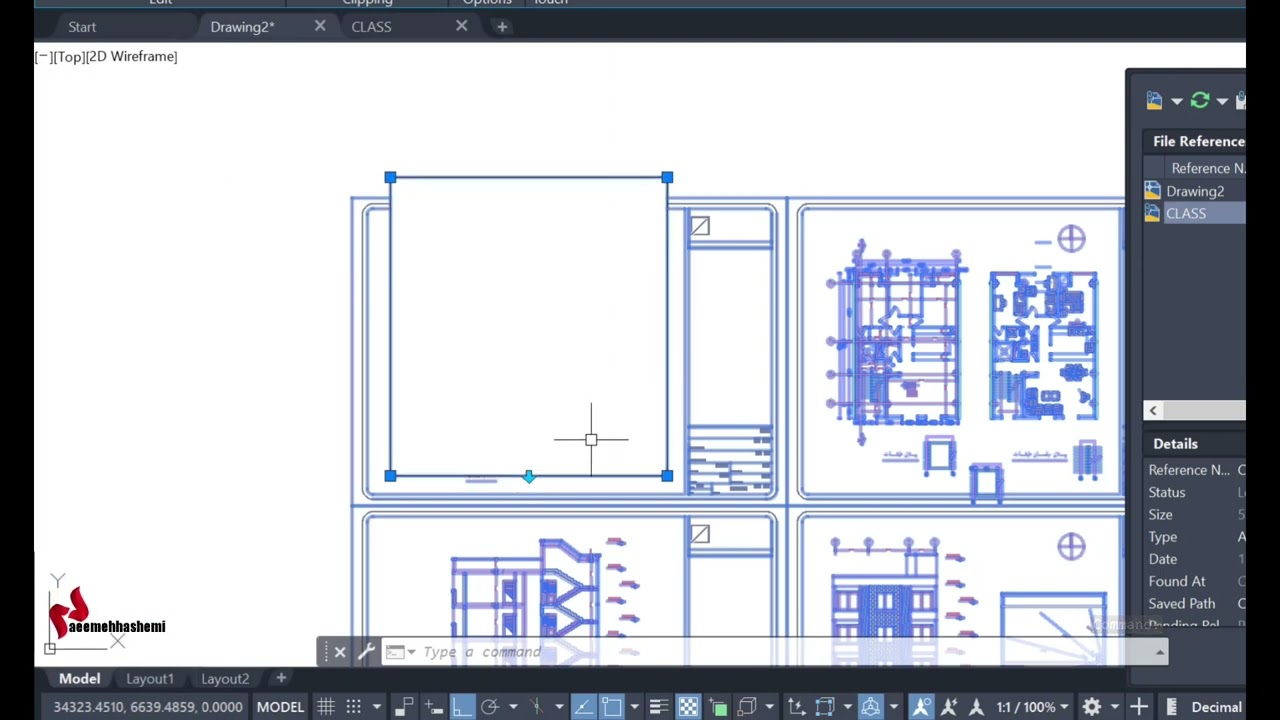Toggle Object Snap in status bar
This screenshot has width=1280, height=720.
tap(611, 707)
